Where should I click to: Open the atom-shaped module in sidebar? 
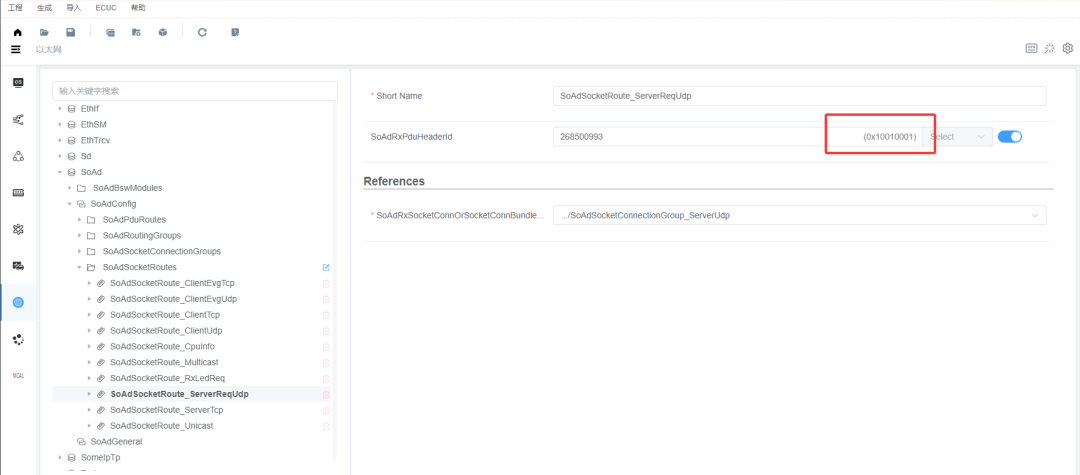pyautogui.click(x=19, y=229)
